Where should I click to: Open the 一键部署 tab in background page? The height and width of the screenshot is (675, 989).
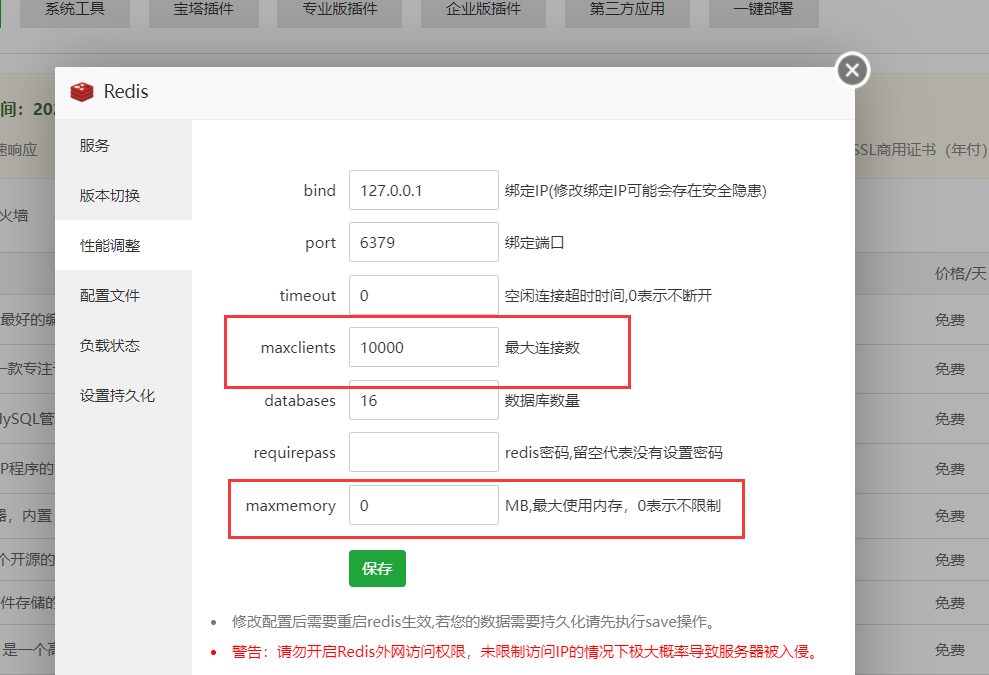point(764,11)
